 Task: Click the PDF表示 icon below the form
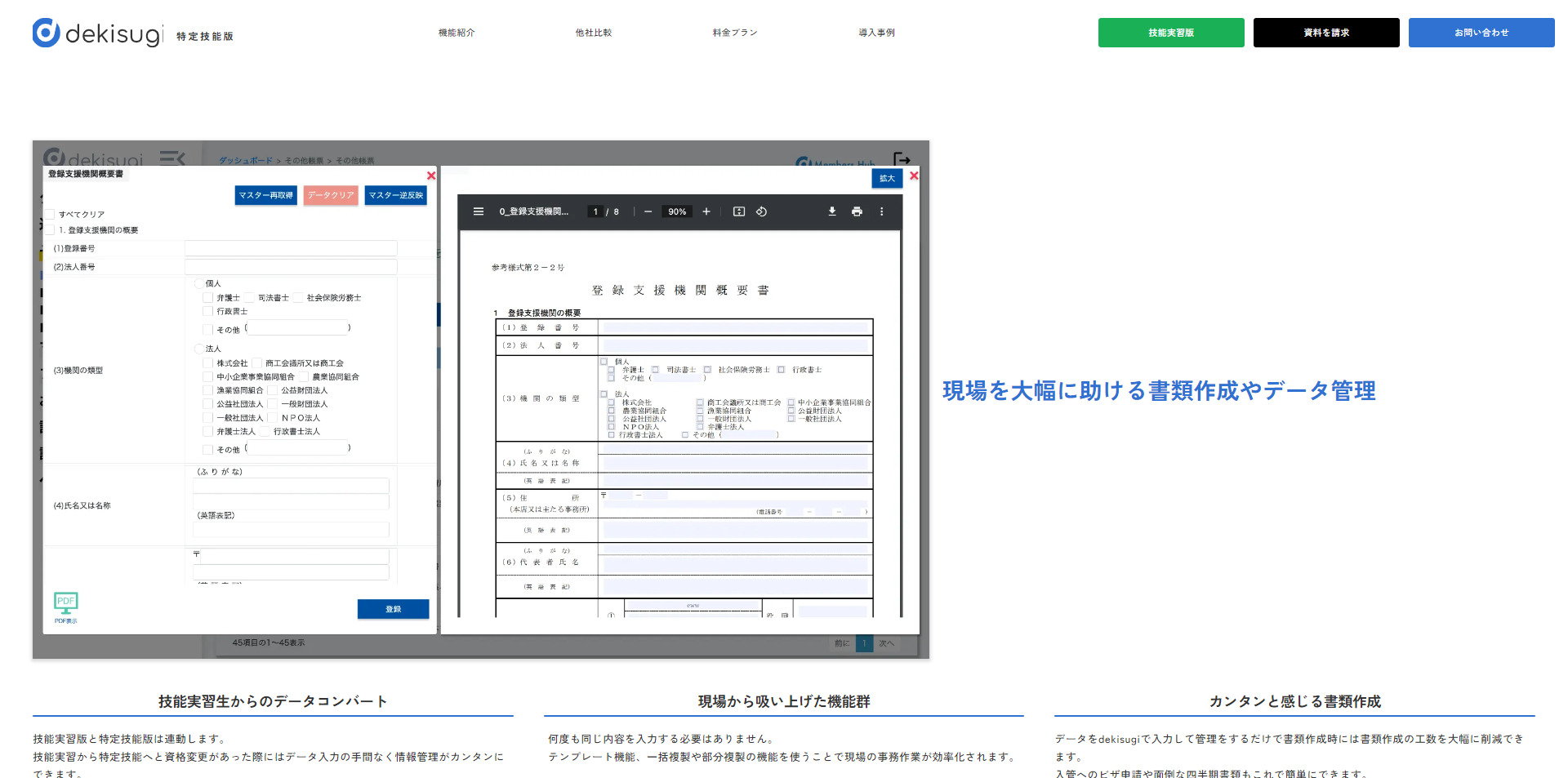[x=66, y=607]
